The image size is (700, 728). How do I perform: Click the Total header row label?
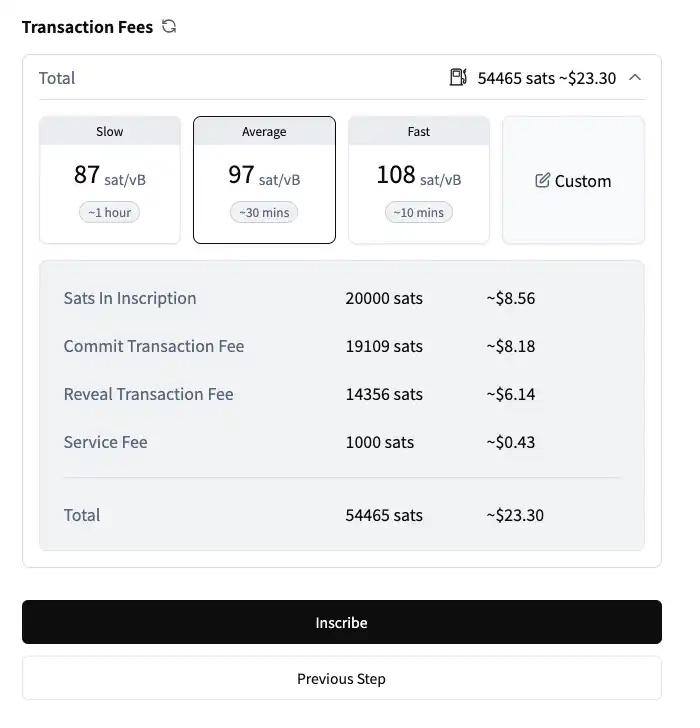coord(57,78)
